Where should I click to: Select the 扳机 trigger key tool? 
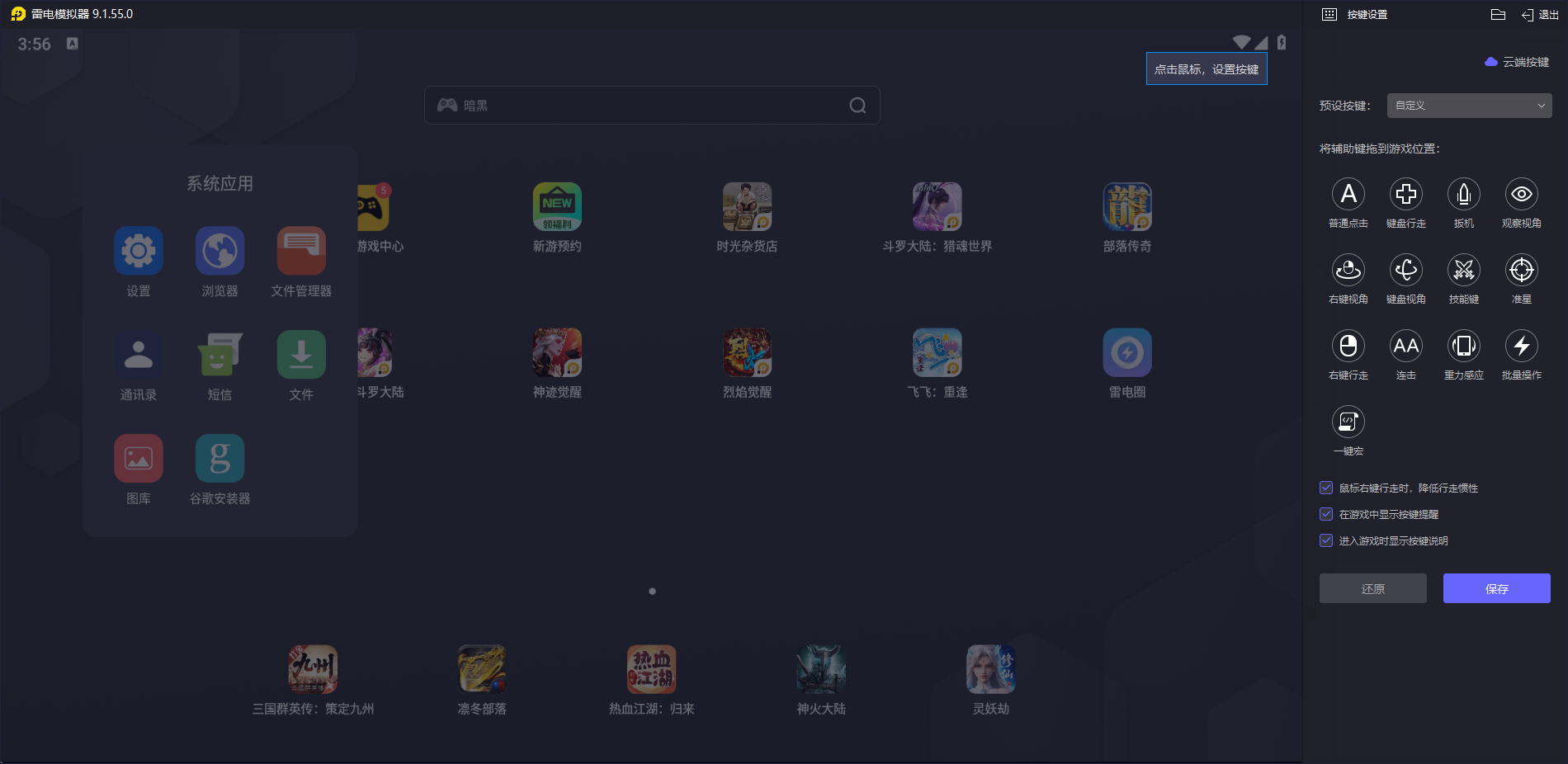(1464, 195)
